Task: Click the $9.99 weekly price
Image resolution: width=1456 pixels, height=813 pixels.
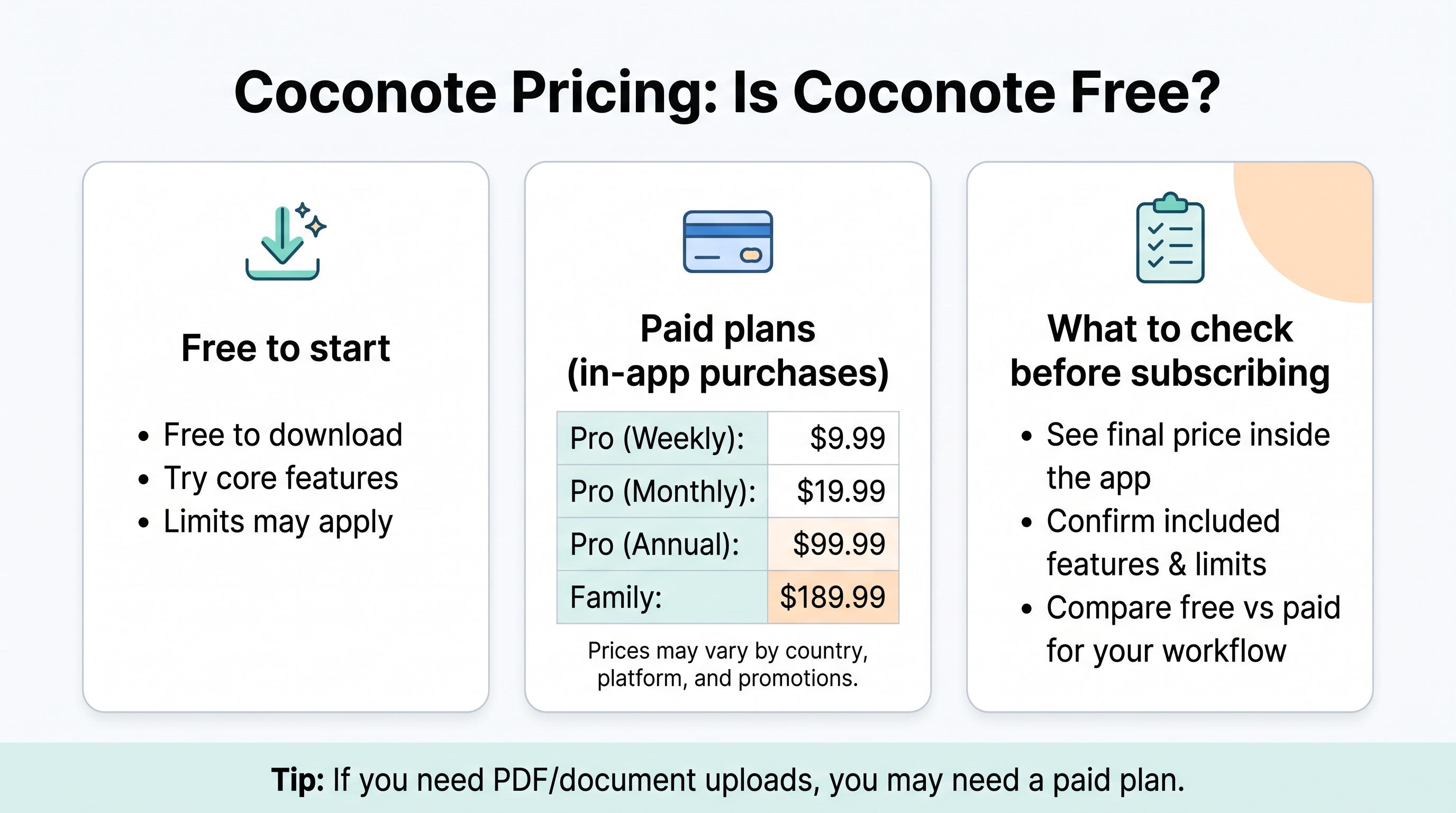Action: click(x=847, y=438)
